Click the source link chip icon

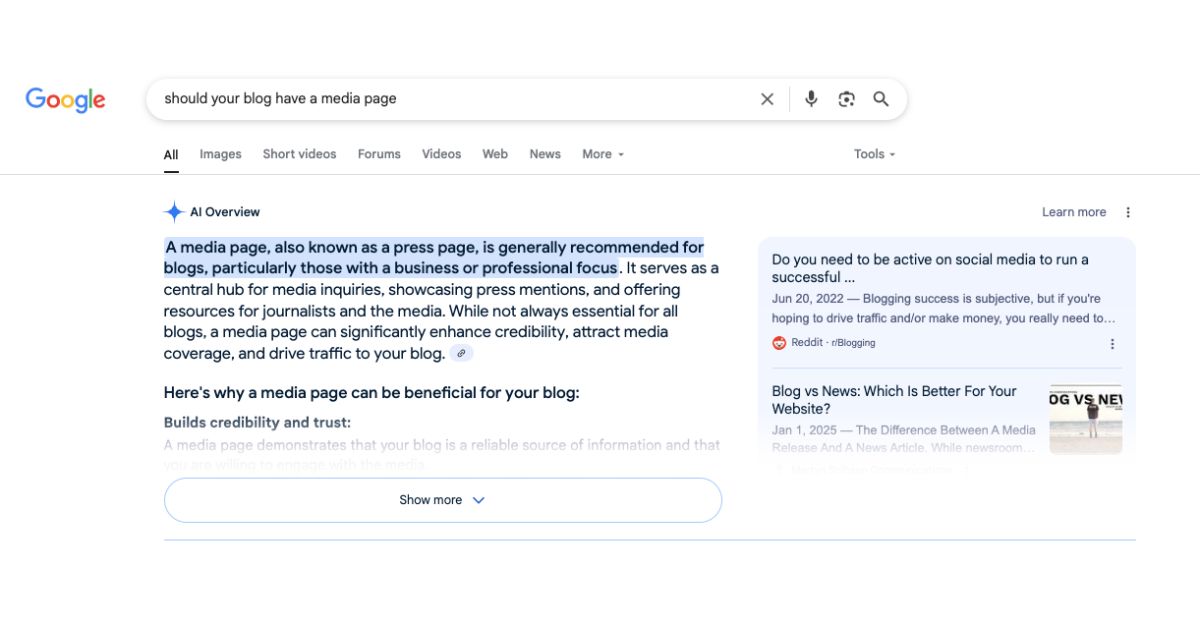461,353
